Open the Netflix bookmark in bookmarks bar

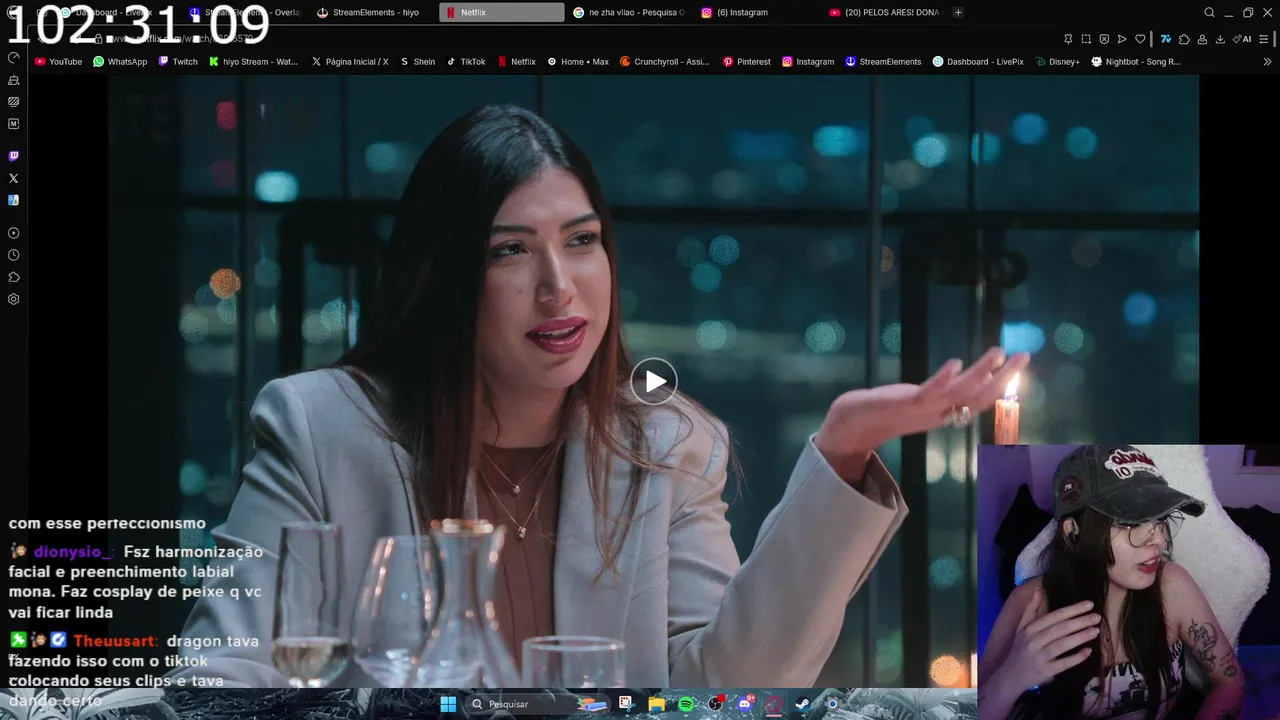[x=517, y=61]
